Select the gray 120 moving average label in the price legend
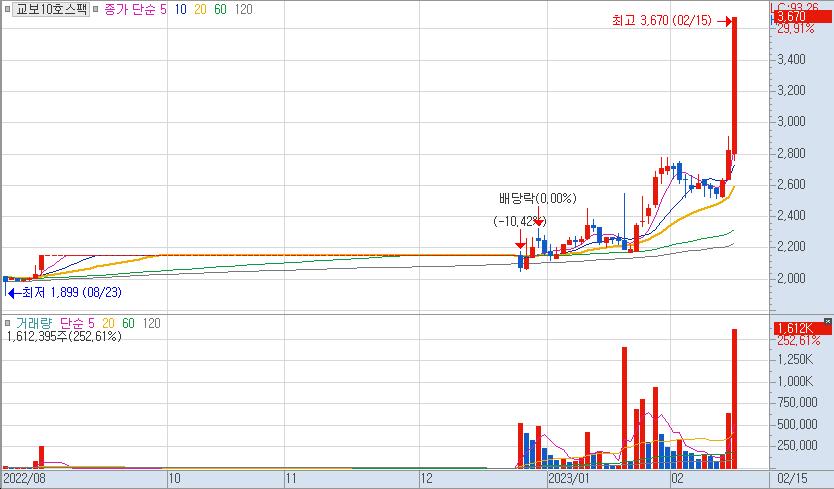This screenshot has width=834, height=489. coord(244,9)
